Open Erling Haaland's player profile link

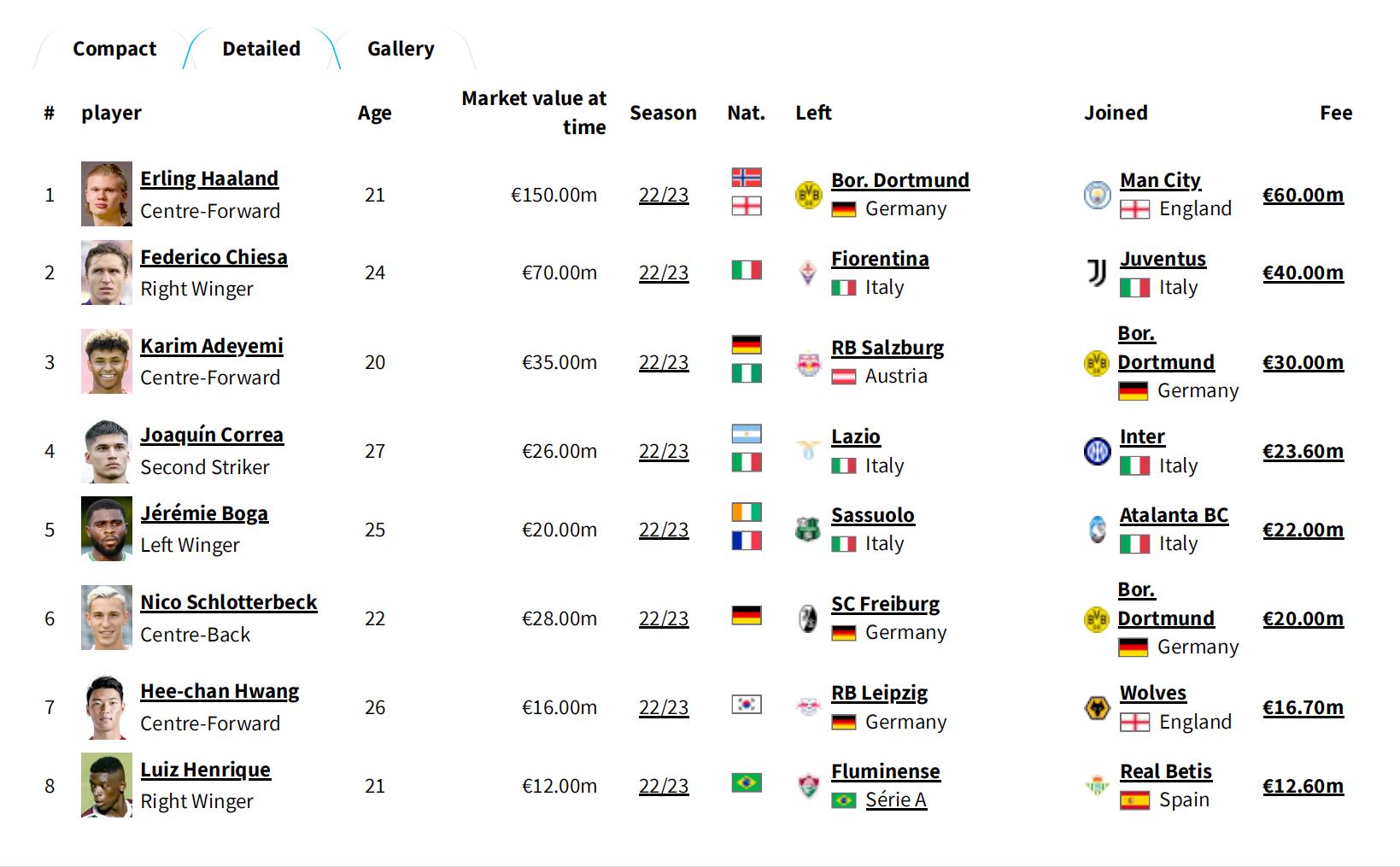209,179
